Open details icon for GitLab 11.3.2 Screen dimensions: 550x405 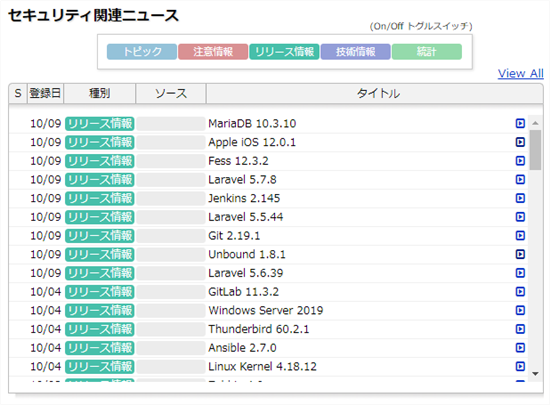point(520,292)
